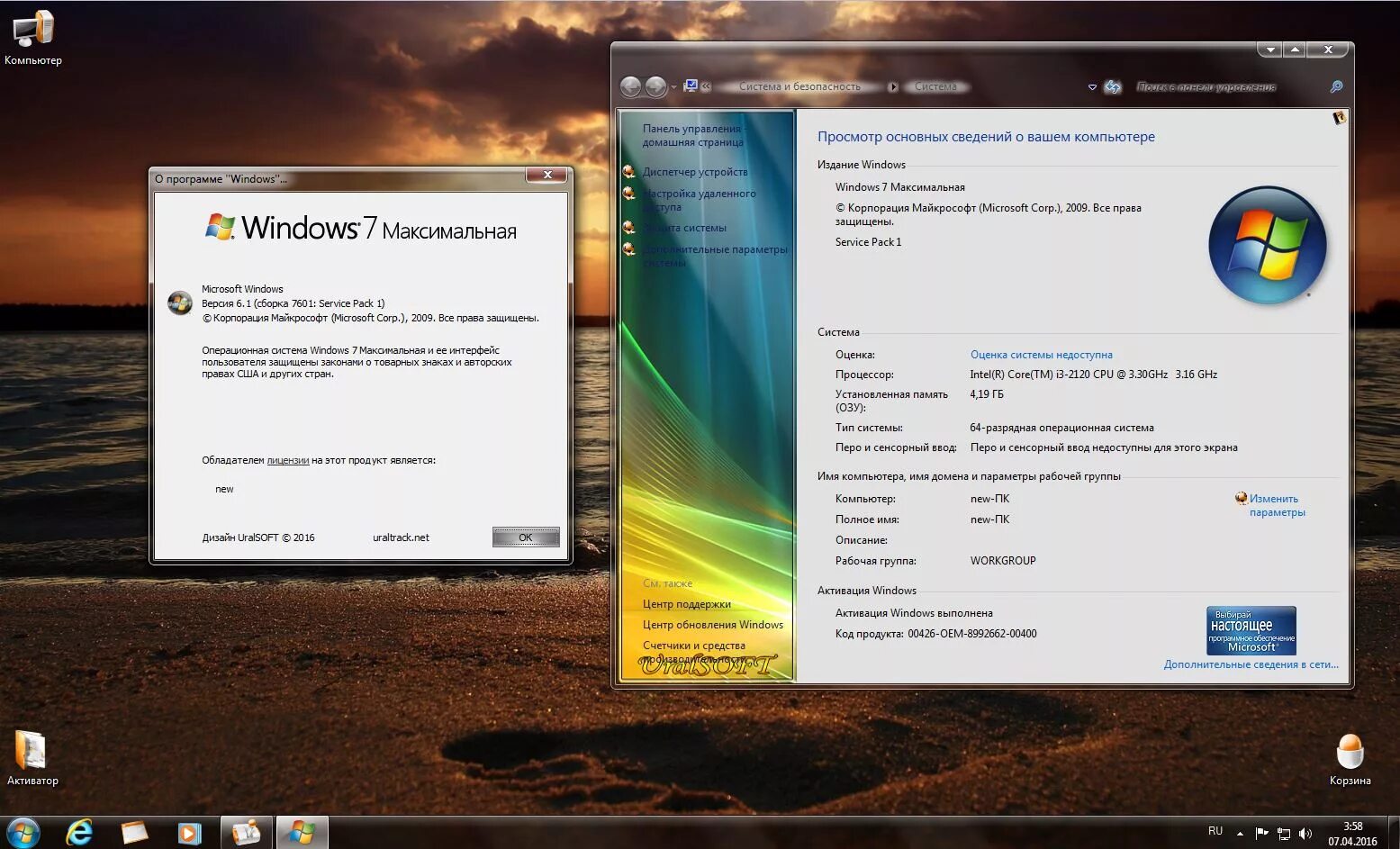Click the 4,19 ГБ memory value
The width and height of the screenshot is (1400, 849).
pos(987,394)
